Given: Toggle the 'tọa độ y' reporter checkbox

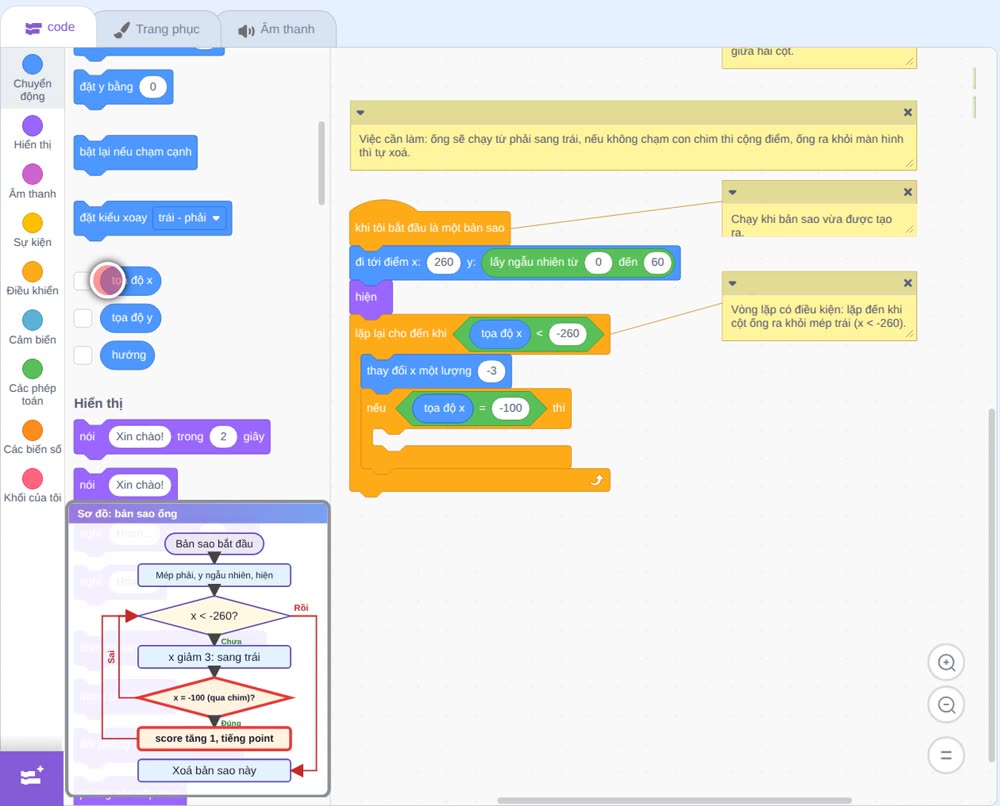Looking at the screenshot, I should [x=83, y=318].
